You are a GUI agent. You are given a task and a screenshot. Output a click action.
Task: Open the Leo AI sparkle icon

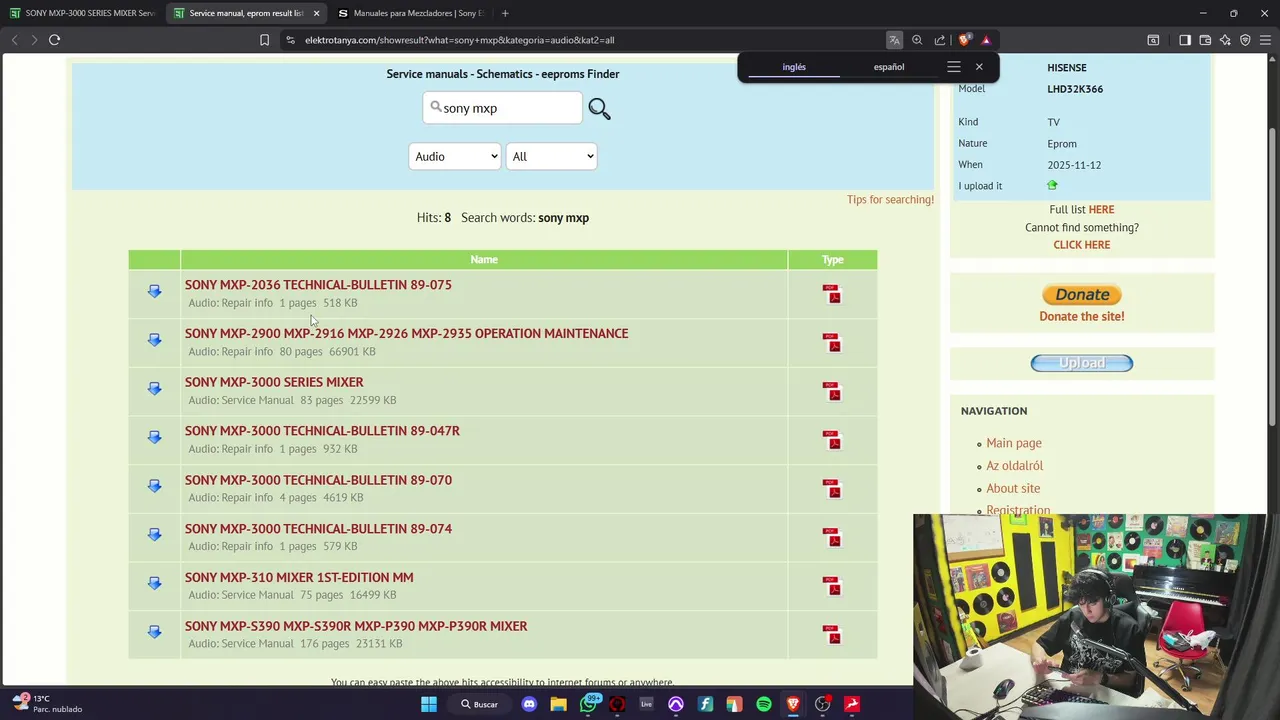[1225, 40]
